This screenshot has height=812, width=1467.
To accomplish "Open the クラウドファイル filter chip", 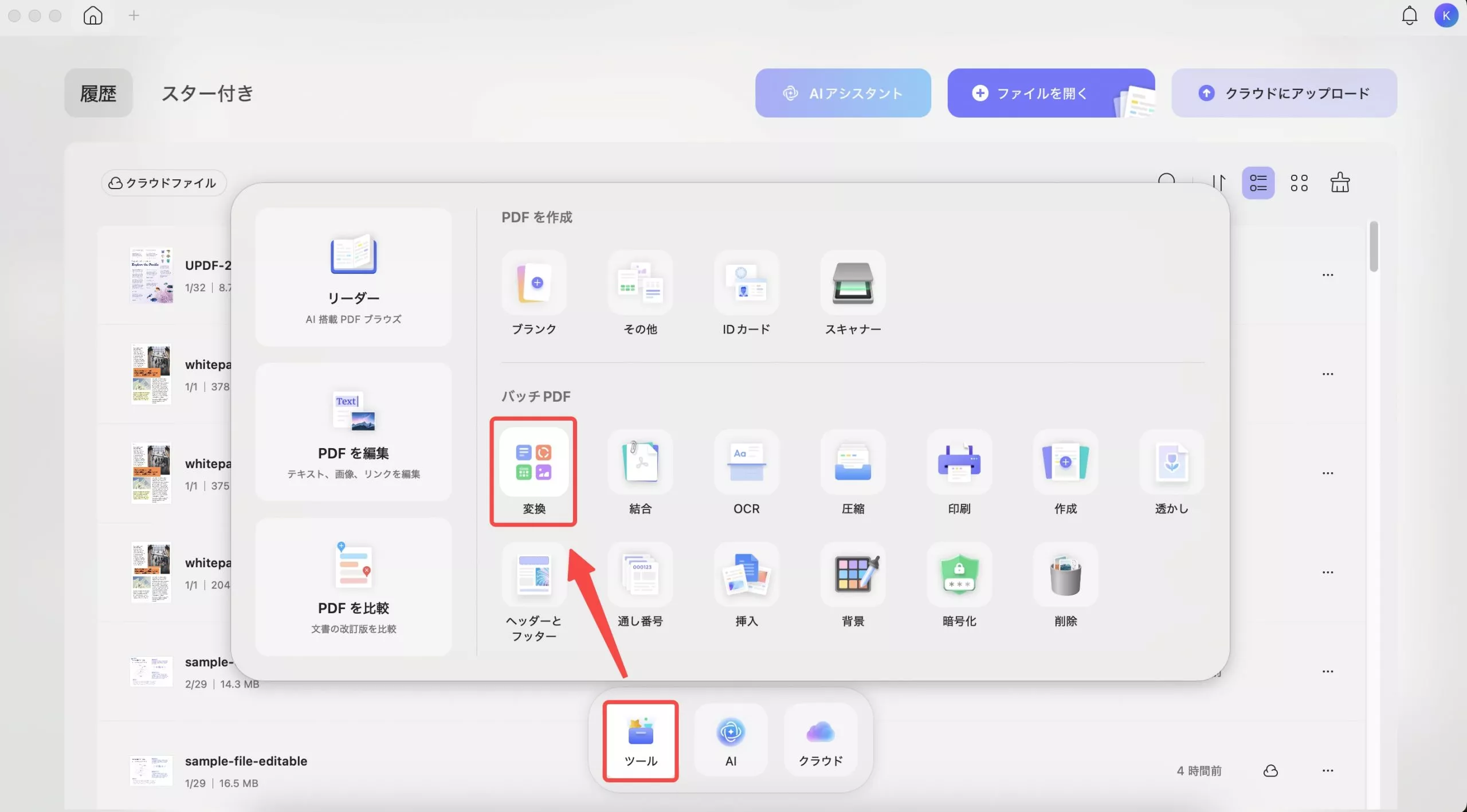I will [x=163, y=183].
